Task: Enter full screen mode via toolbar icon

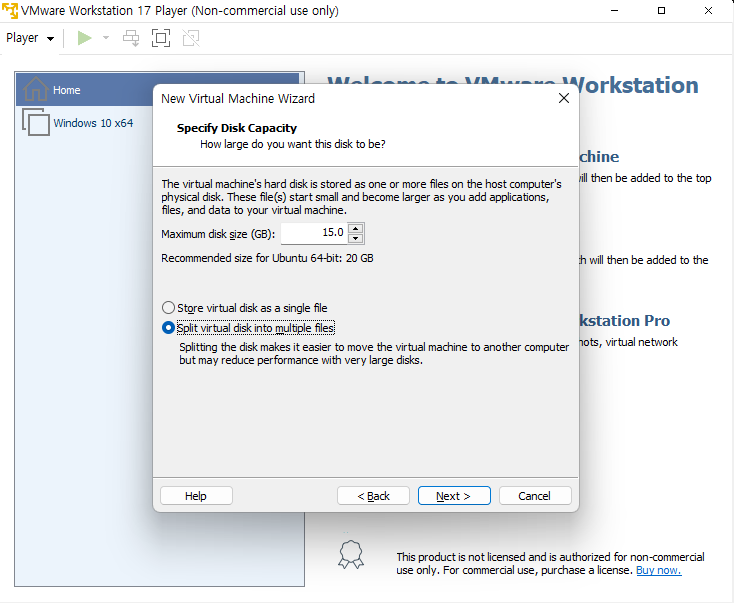Action: point(161,38)
